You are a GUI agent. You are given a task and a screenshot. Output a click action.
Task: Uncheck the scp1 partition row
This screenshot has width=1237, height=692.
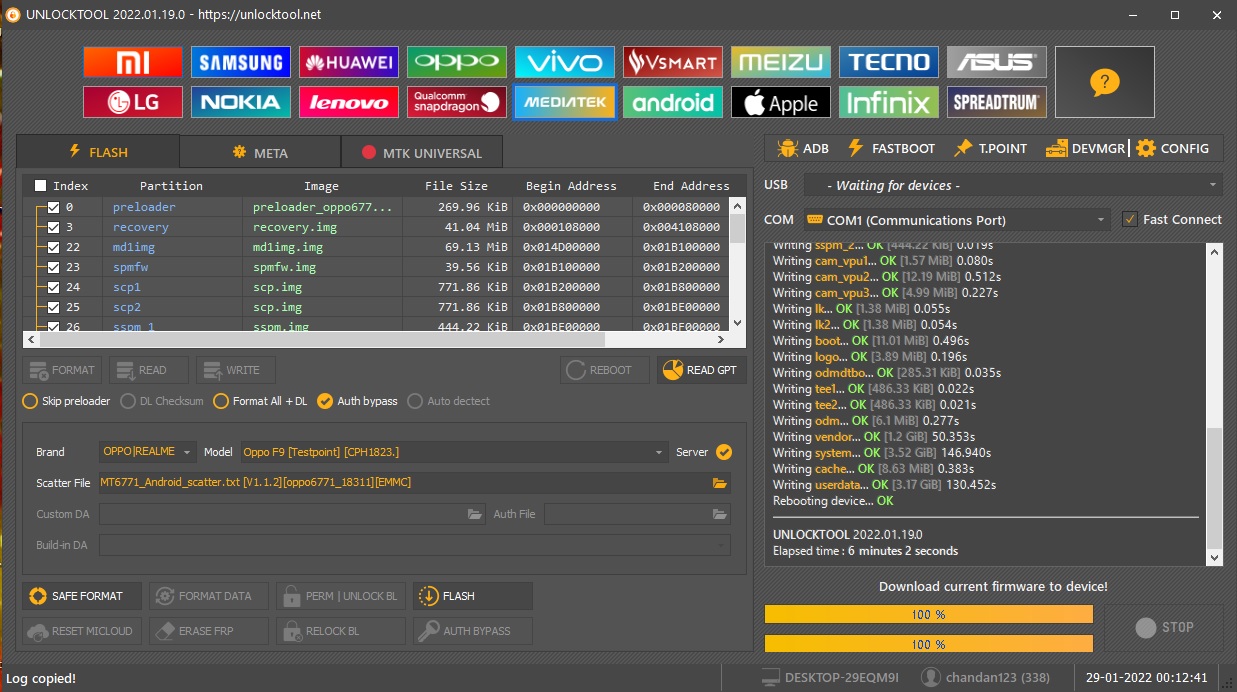pos(53,287)
